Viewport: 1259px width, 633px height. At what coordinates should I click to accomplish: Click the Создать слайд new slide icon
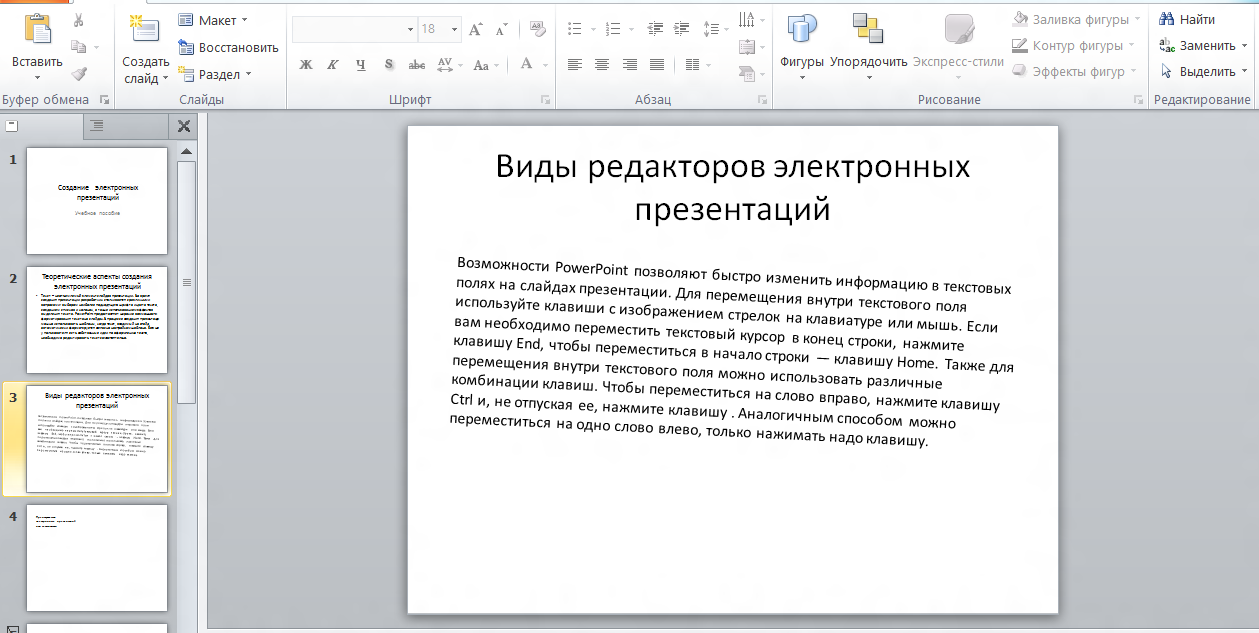[x=146, y=30]
